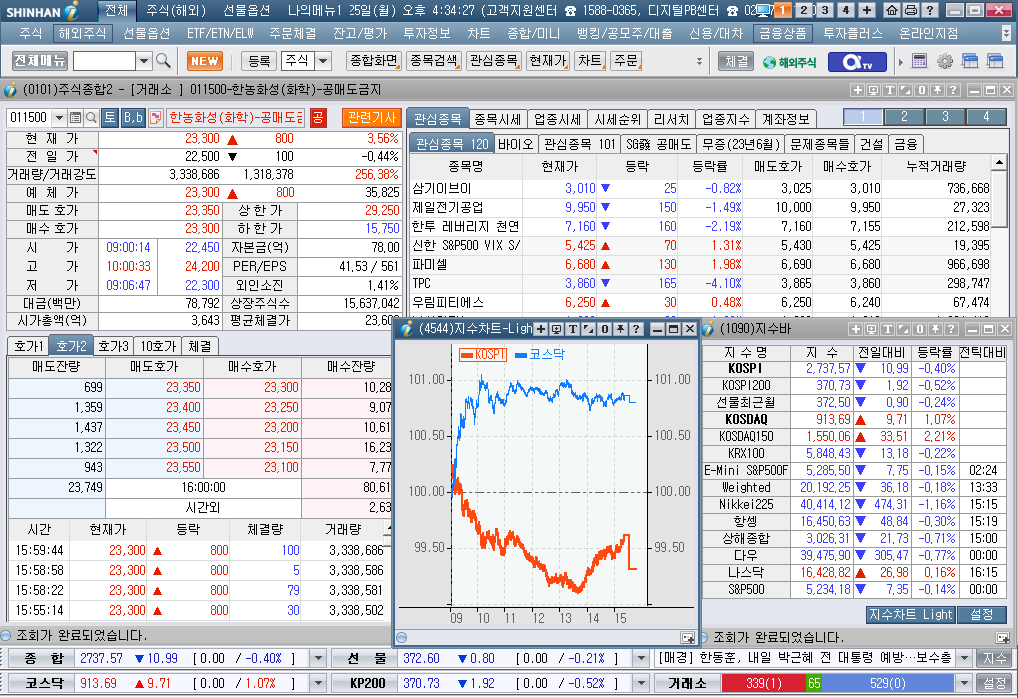This screenshot has height=698, width=1018.
Task: Launch the alpha TV broadcast button
Action: (857, 62)
